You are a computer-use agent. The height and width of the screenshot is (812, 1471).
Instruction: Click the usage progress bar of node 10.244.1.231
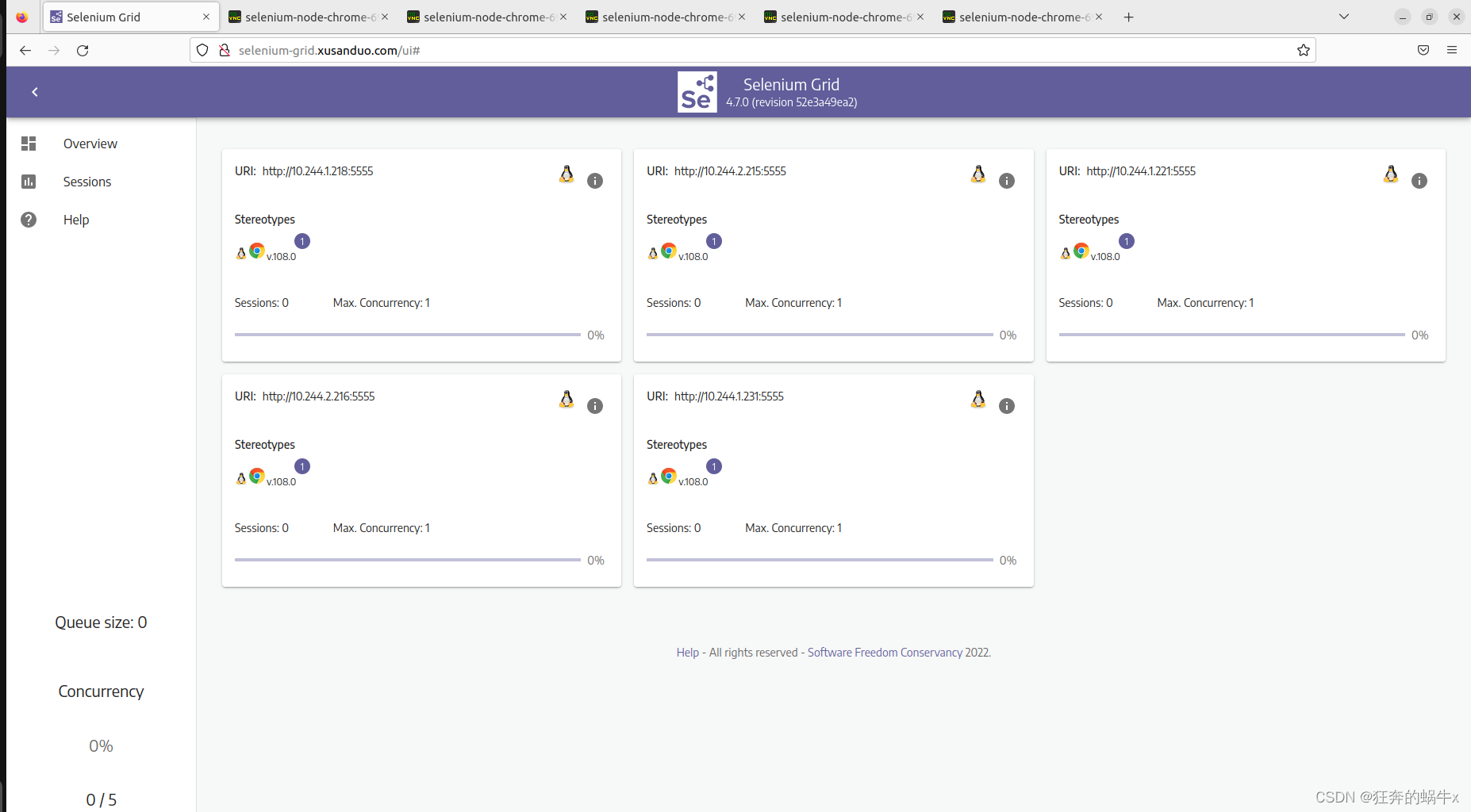820,560
